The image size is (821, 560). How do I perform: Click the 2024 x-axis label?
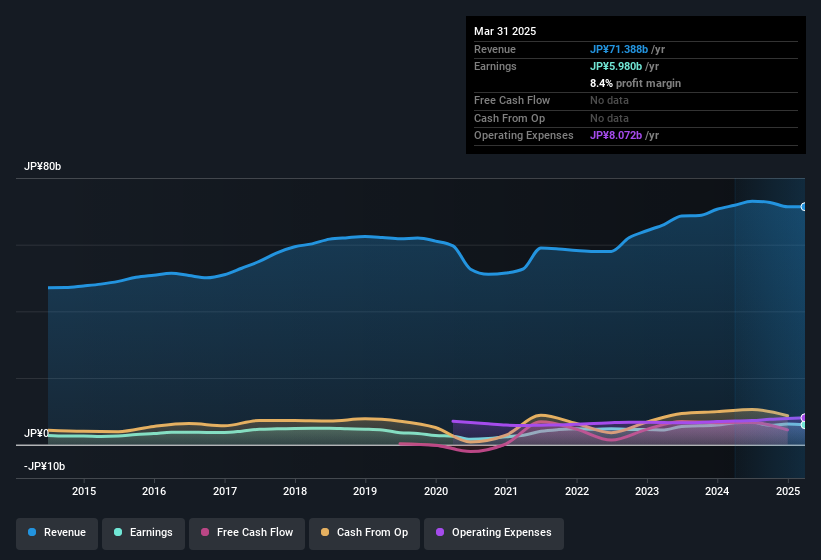pyautogui.click(x=717, y=491)
